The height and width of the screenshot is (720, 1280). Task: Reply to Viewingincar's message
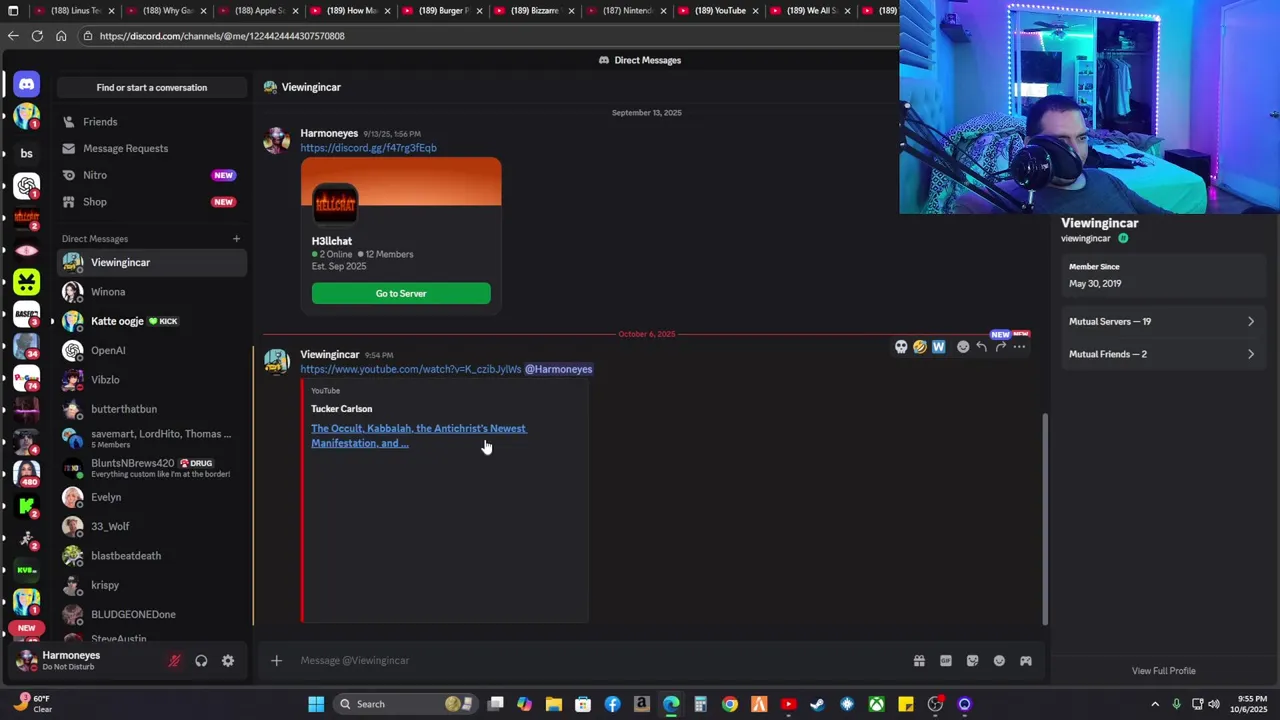click(982, 347)
